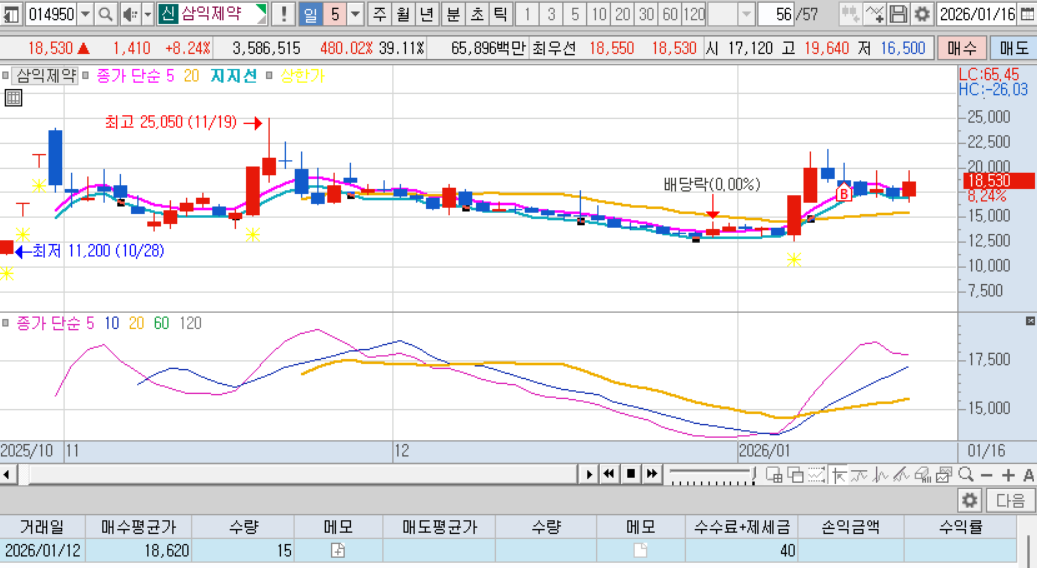Image resolution: width=1037 pixels, height=568 pixels.
Task: Select the 1 interval button
Action: (527, 14)
